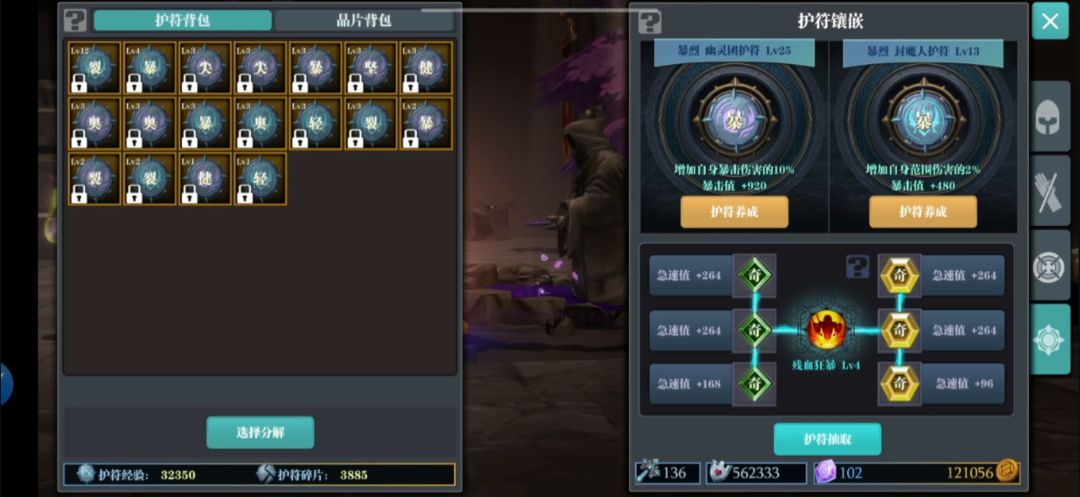Screen dimensions: 1080x497
Task: Click the gold coin icon beside 121056
Action: [1008, 472]
